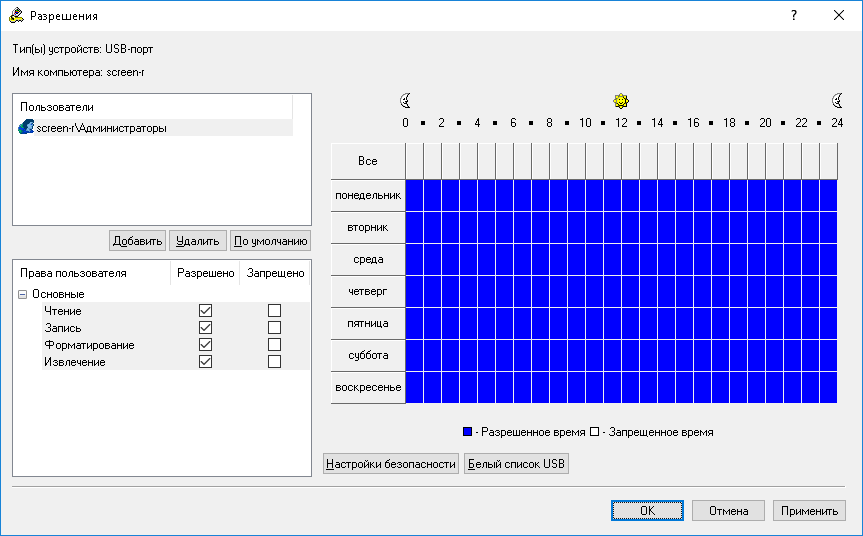The width and height of the screenshot is (863, 536).
Task: Open Белый список USB
Action: pos(516,464)
